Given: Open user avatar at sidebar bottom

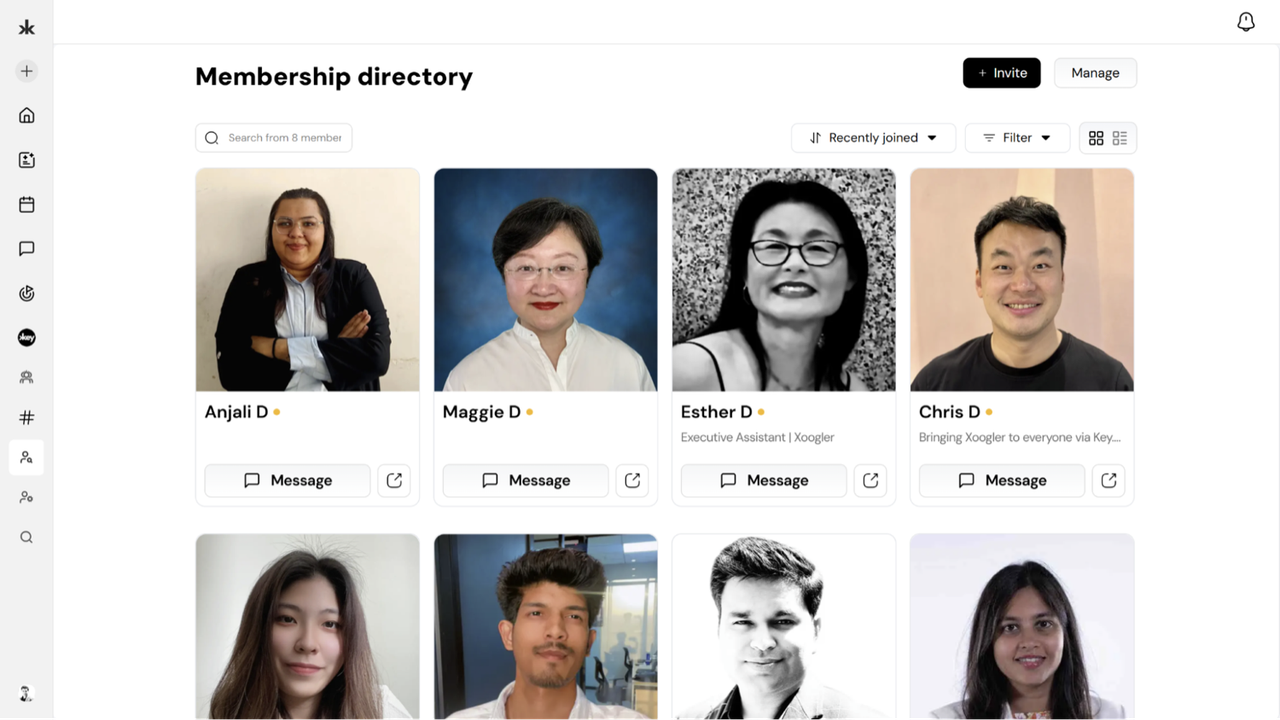Looking at the screenshot, I should pyautogui.click(x=27, y=693).
